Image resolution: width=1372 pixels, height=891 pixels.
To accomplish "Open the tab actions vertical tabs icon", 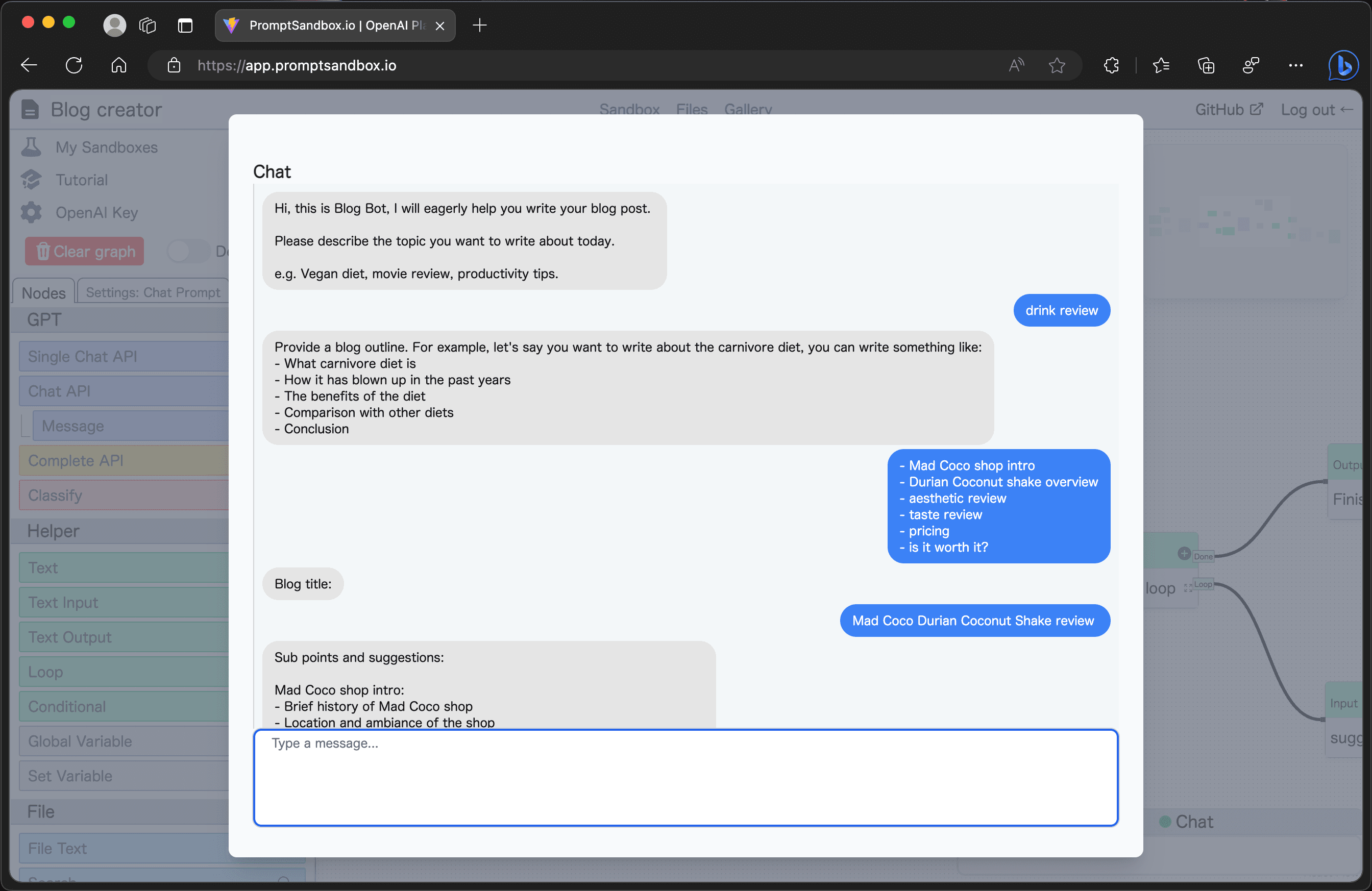I will click(185, 26).
